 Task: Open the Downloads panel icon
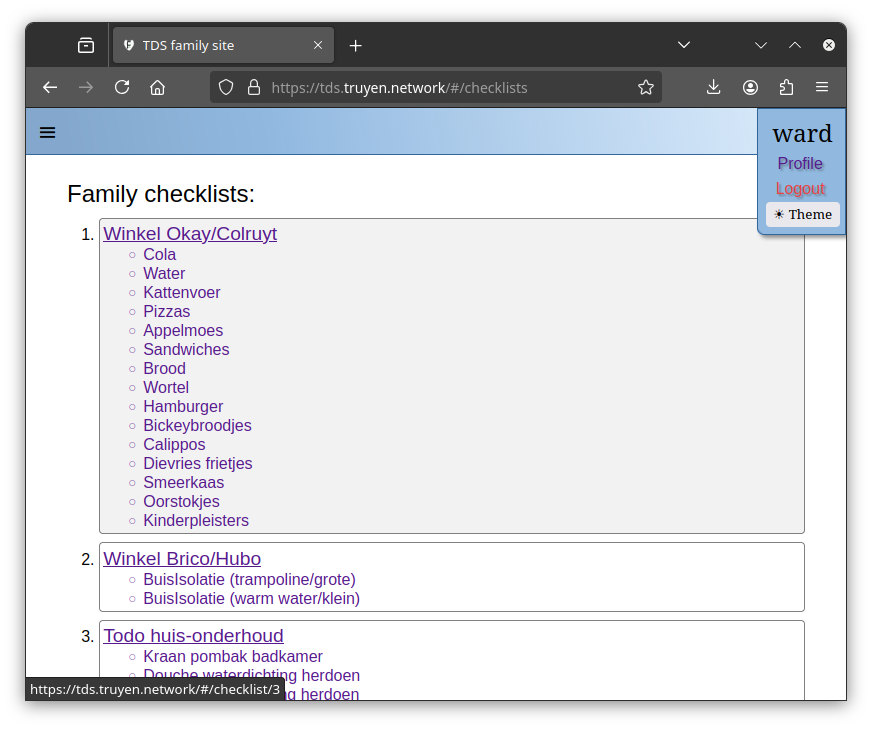(713, 87)
